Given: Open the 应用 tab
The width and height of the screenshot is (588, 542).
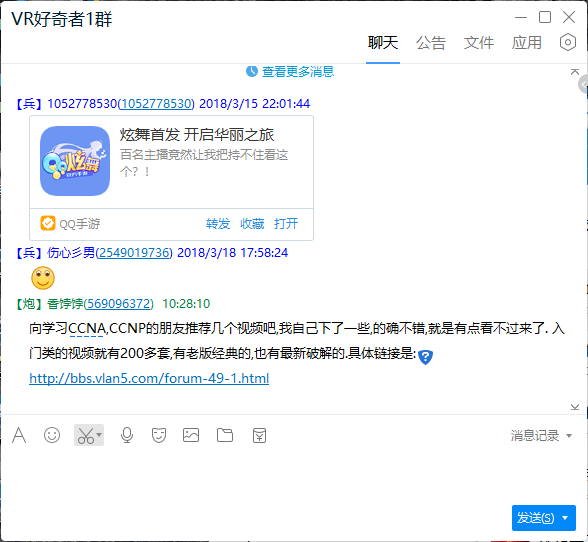Looking at the screenshot, I should click(x=526, y=43).
